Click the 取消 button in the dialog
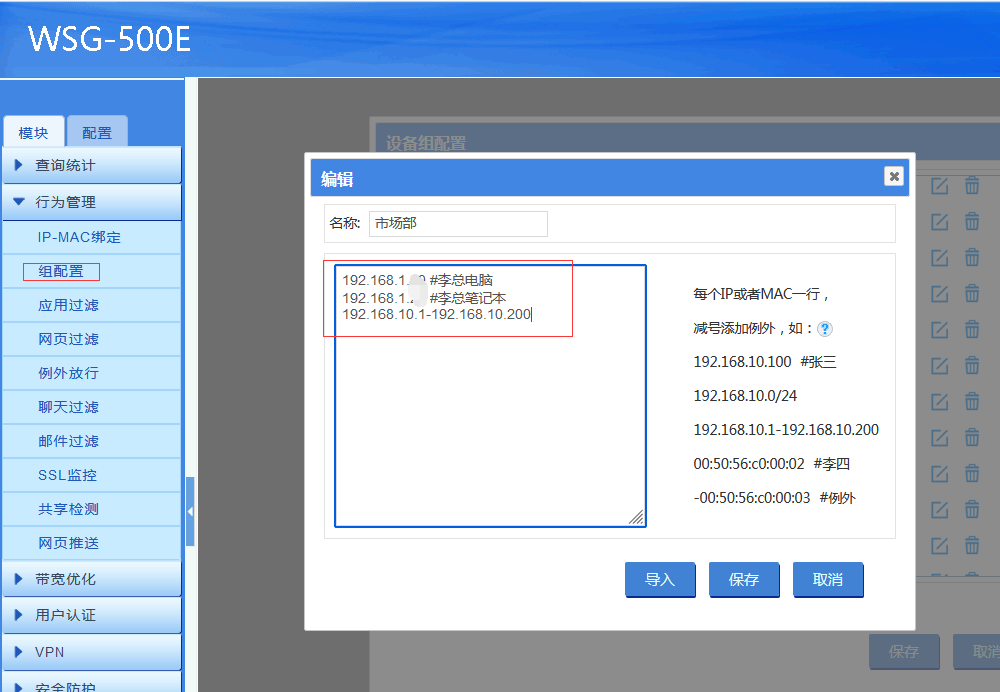 828,580
